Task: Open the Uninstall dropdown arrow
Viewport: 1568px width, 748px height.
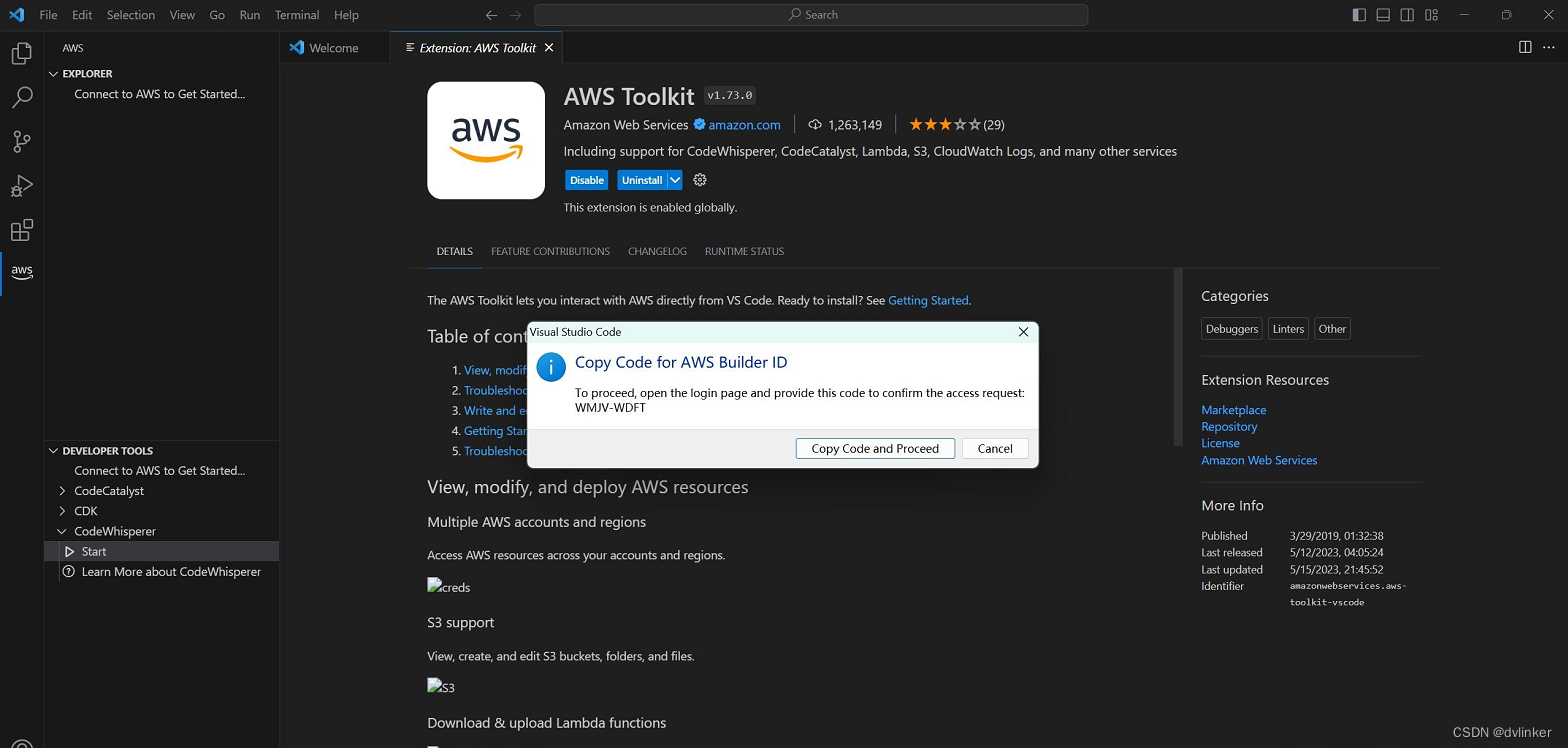Action: (x=675, y=180)
